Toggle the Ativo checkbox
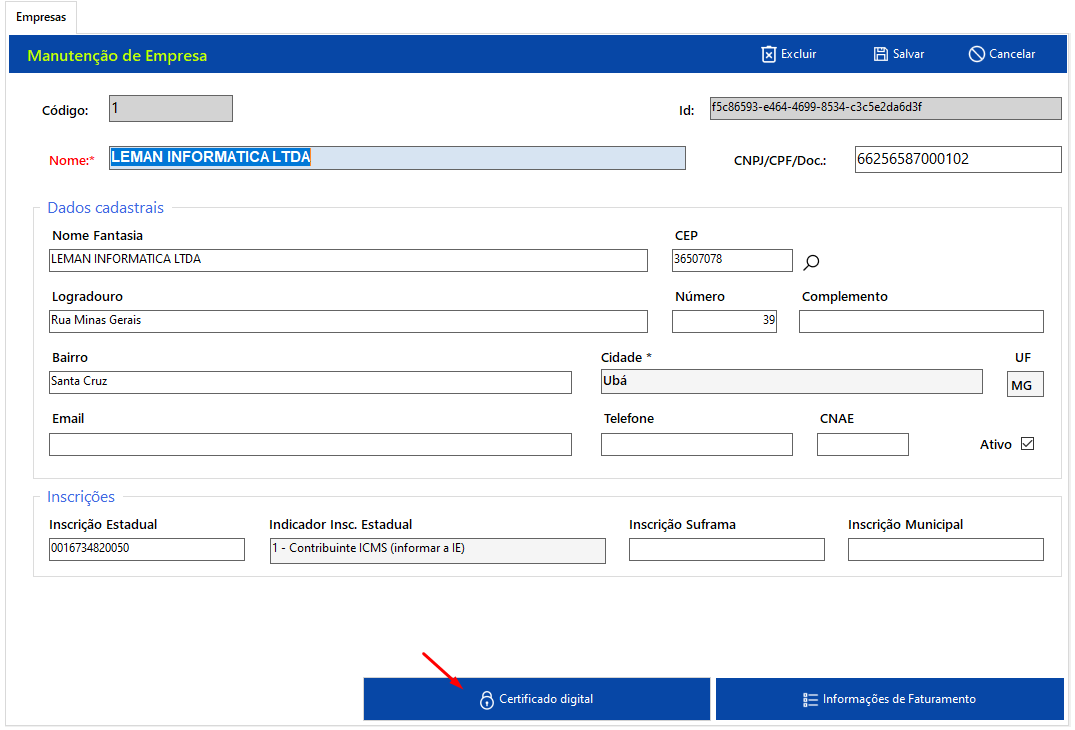Image resolution: width=1075 pixels, height=730 pixels. pos(1027,443)
